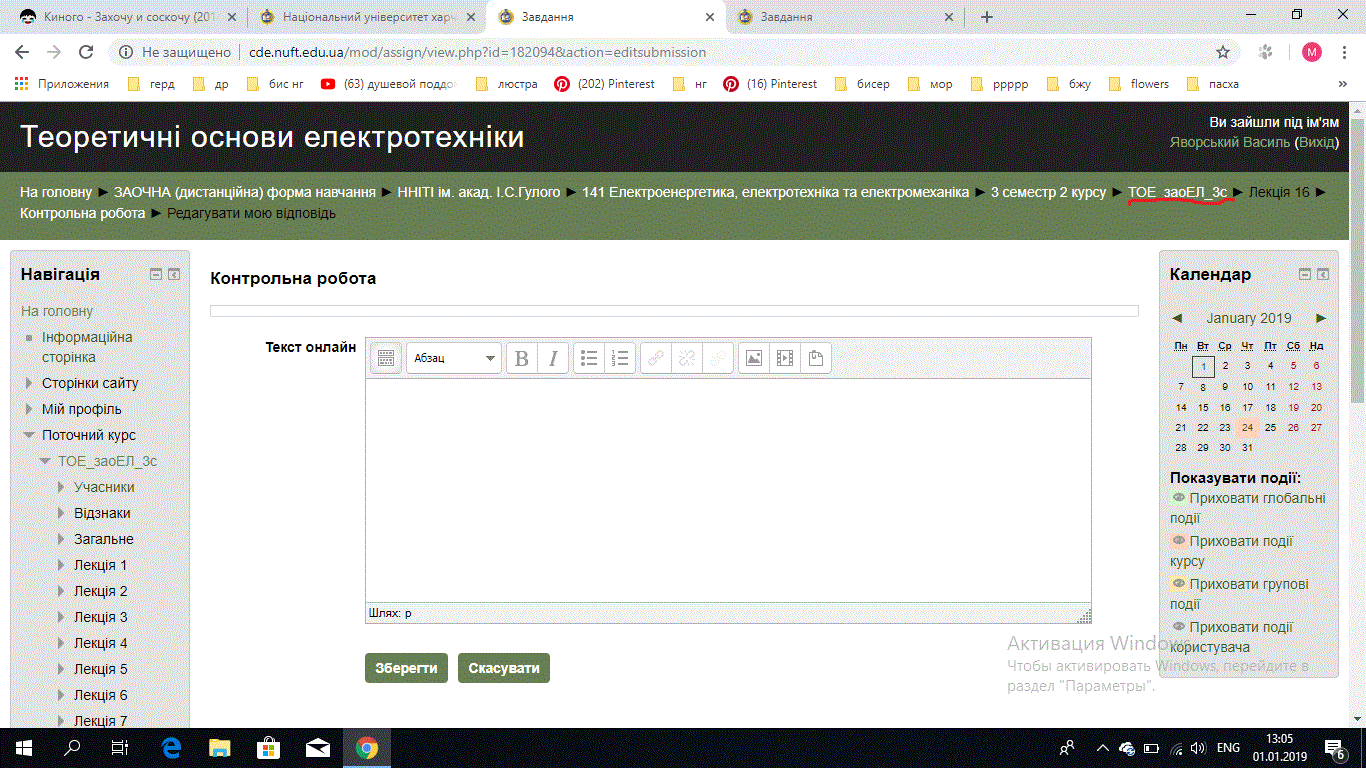Create a bulleted list
The image size is (1366, 768).
click(588, 357)
